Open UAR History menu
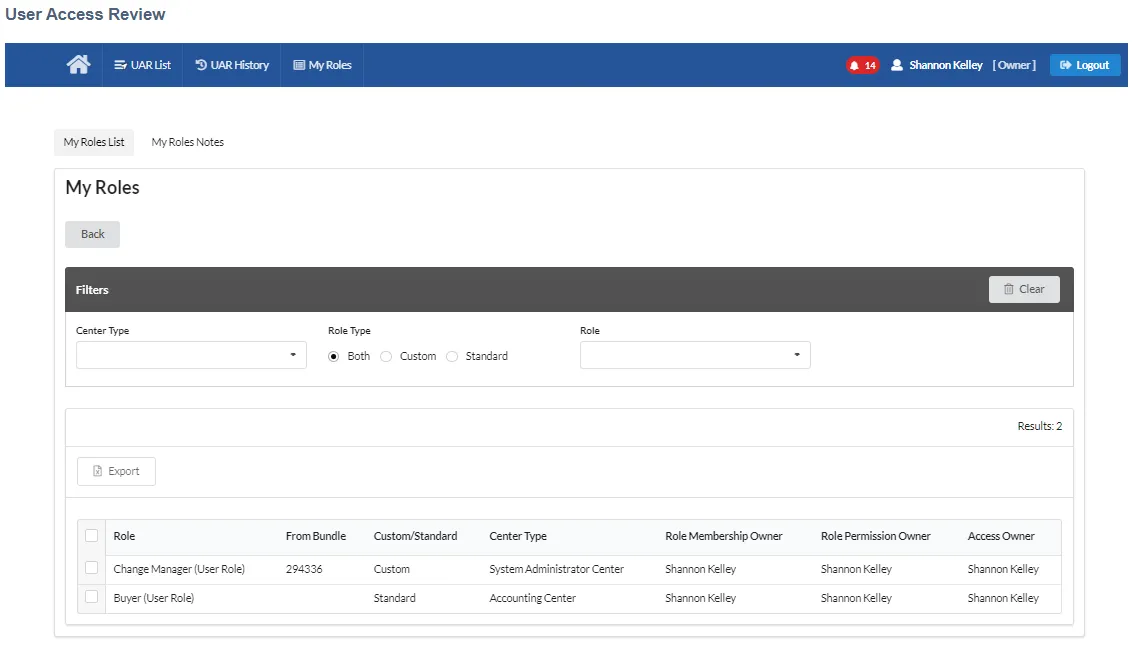The image size is (1144, 651). (232, 65)
